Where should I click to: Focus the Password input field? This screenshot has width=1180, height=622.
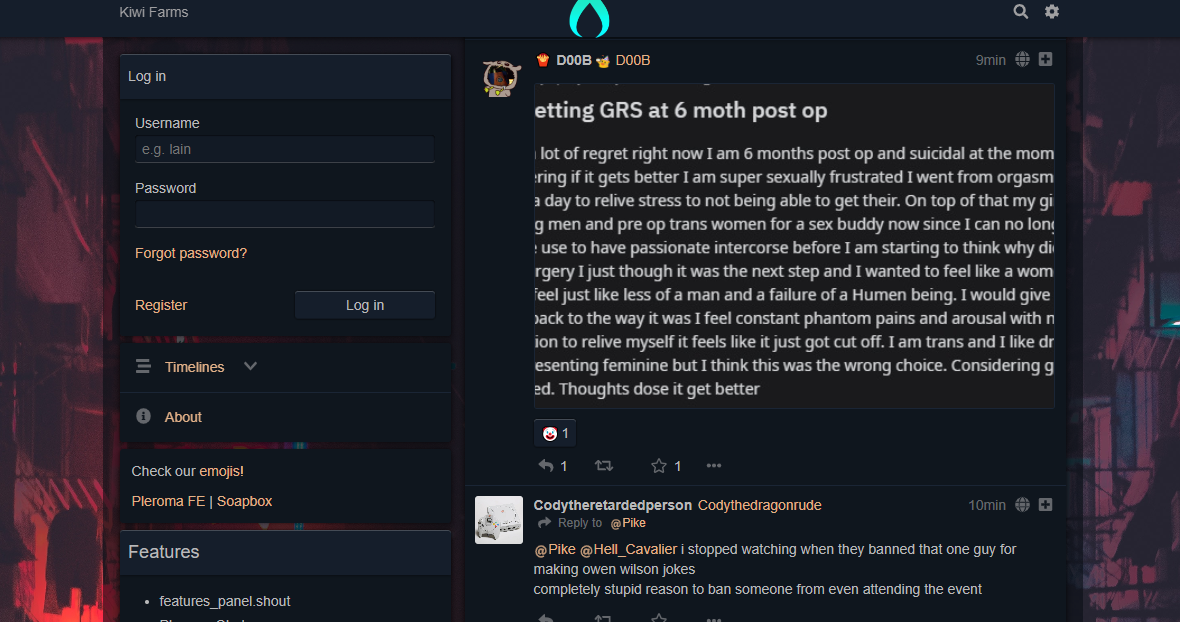pos(284,214)
